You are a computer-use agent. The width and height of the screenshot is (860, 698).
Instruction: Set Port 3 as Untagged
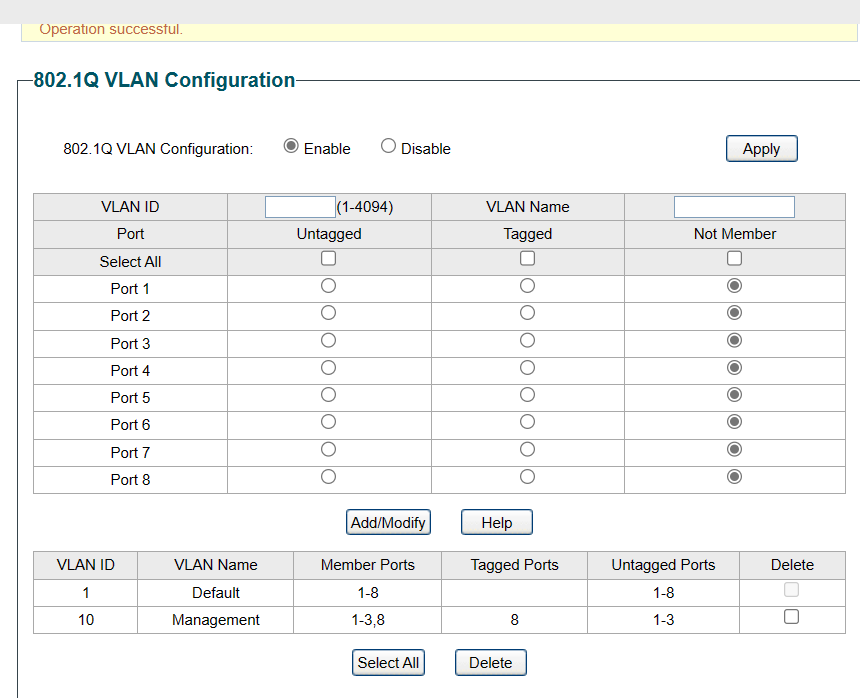coord(328,341)
